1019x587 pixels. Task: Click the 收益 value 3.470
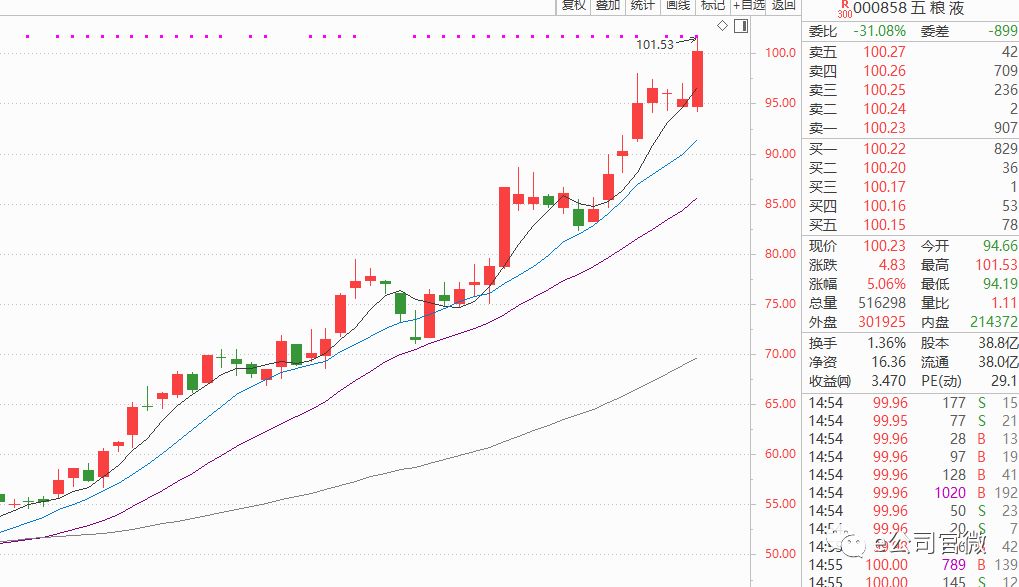(x=888, y=381)
